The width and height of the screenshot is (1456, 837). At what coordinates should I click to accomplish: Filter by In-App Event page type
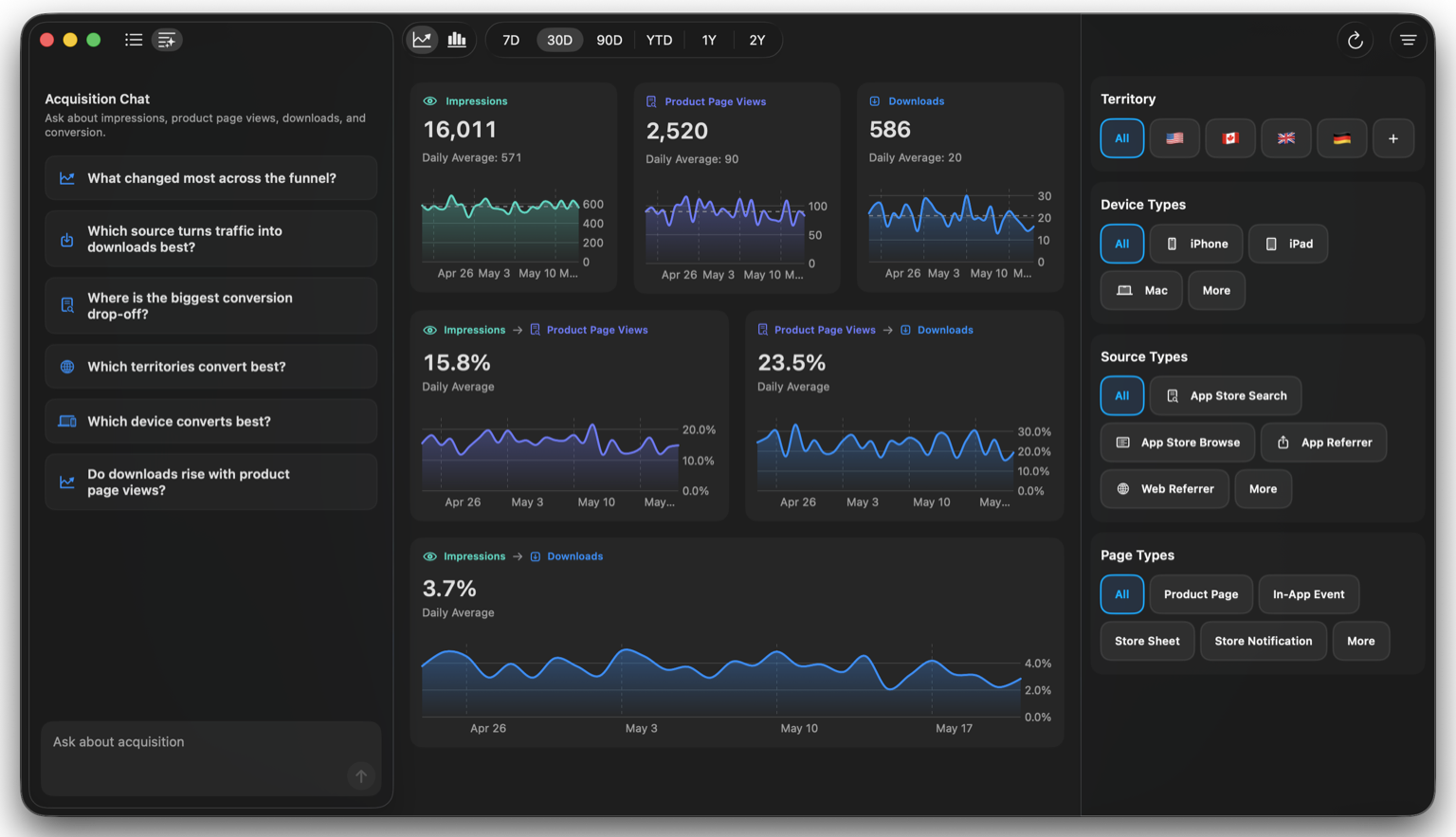coord(1309,594)
